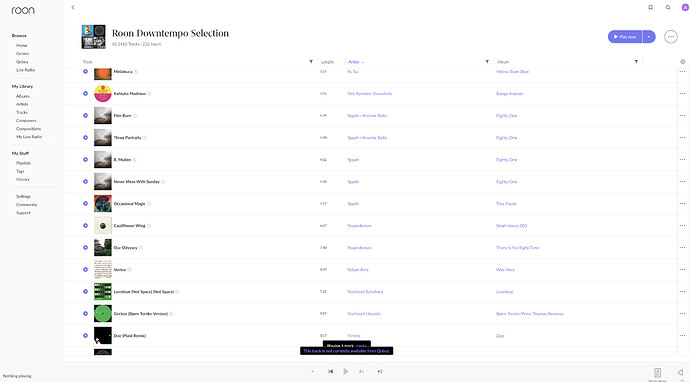
Task: Select the Kahluha Madness album art thumbnail
Action: pos(103,93)
